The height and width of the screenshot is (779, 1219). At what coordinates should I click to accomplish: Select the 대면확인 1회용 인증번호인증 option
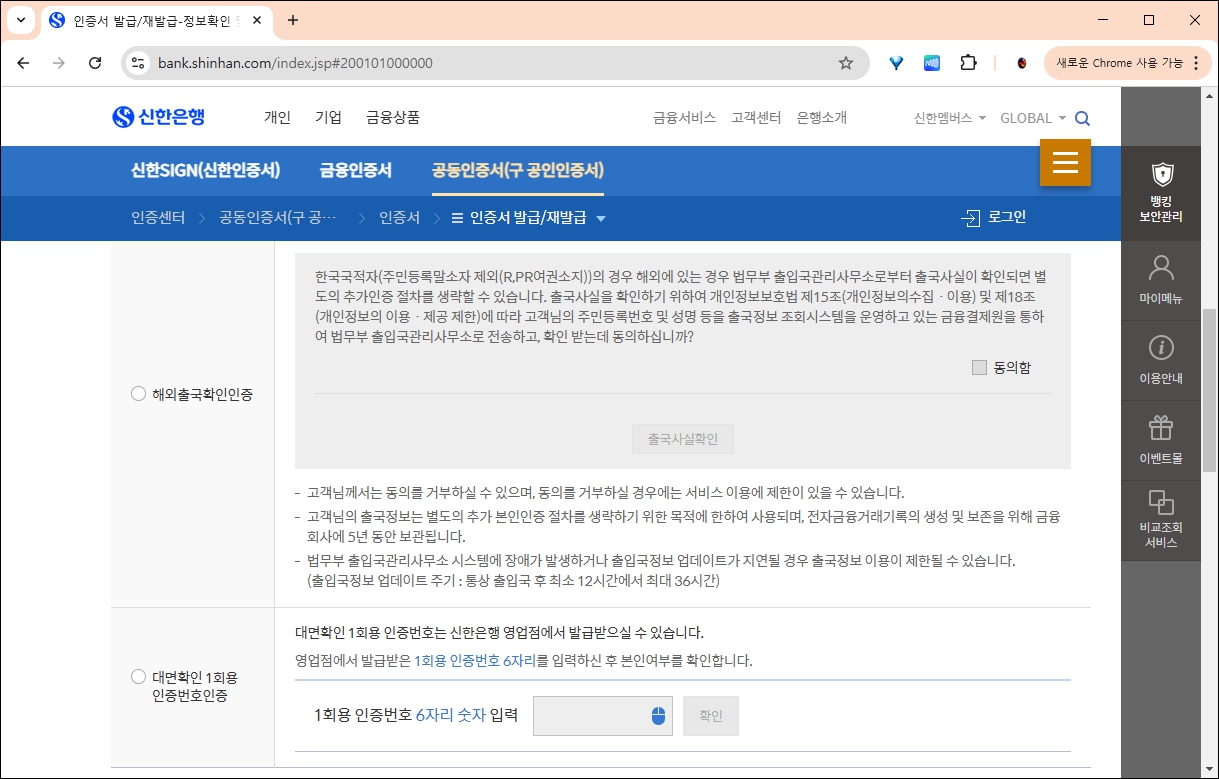click(x=138, y=676)
